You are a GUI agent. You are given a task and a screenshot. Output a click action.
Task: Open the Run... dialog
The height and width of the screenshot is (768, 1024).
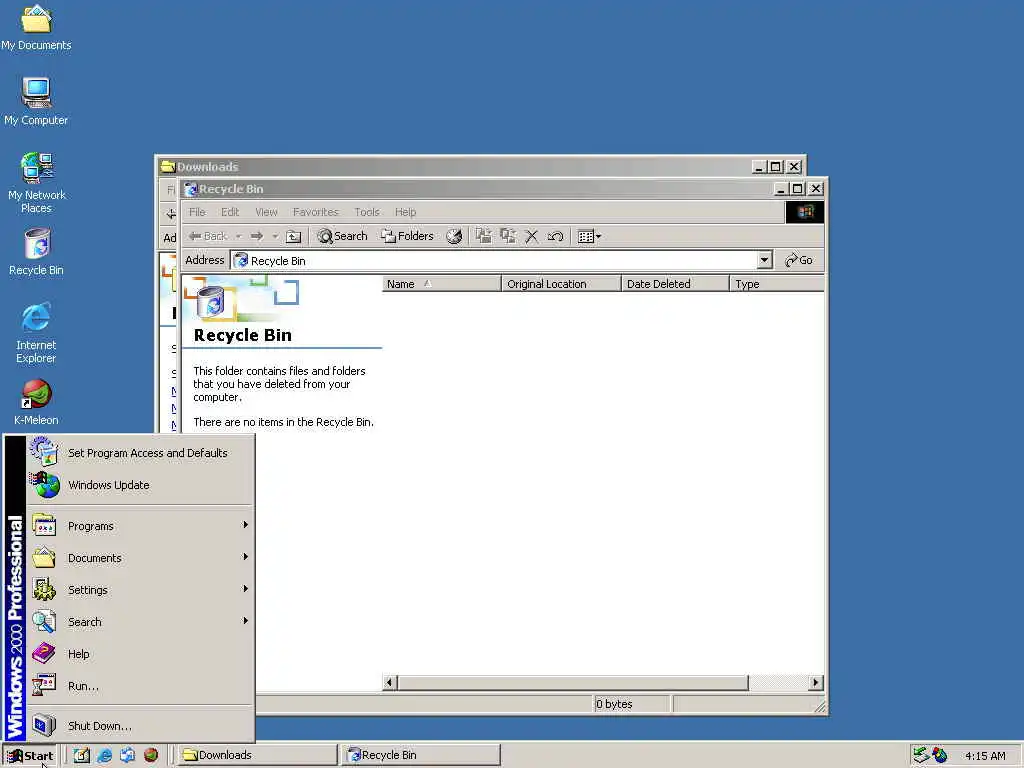point(140,686)
